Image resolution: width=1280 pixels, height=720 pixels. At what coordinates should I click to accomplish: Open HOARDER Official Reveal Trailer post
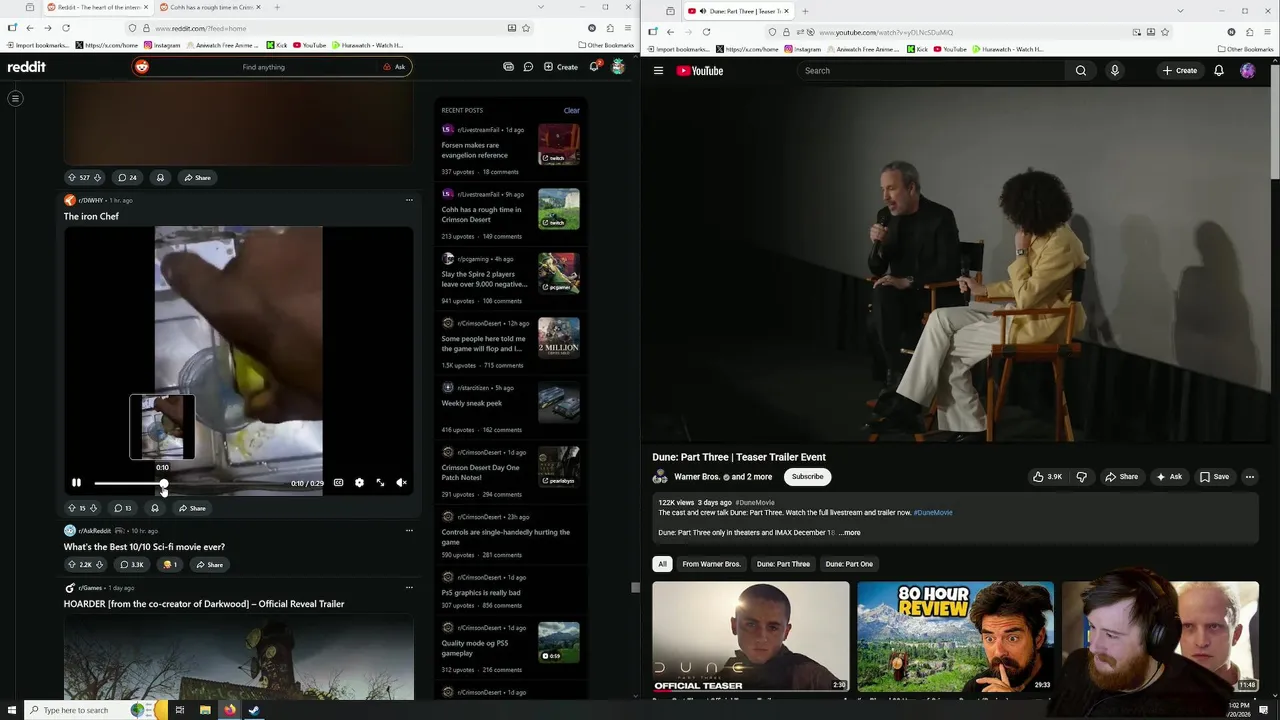(204, 604)
